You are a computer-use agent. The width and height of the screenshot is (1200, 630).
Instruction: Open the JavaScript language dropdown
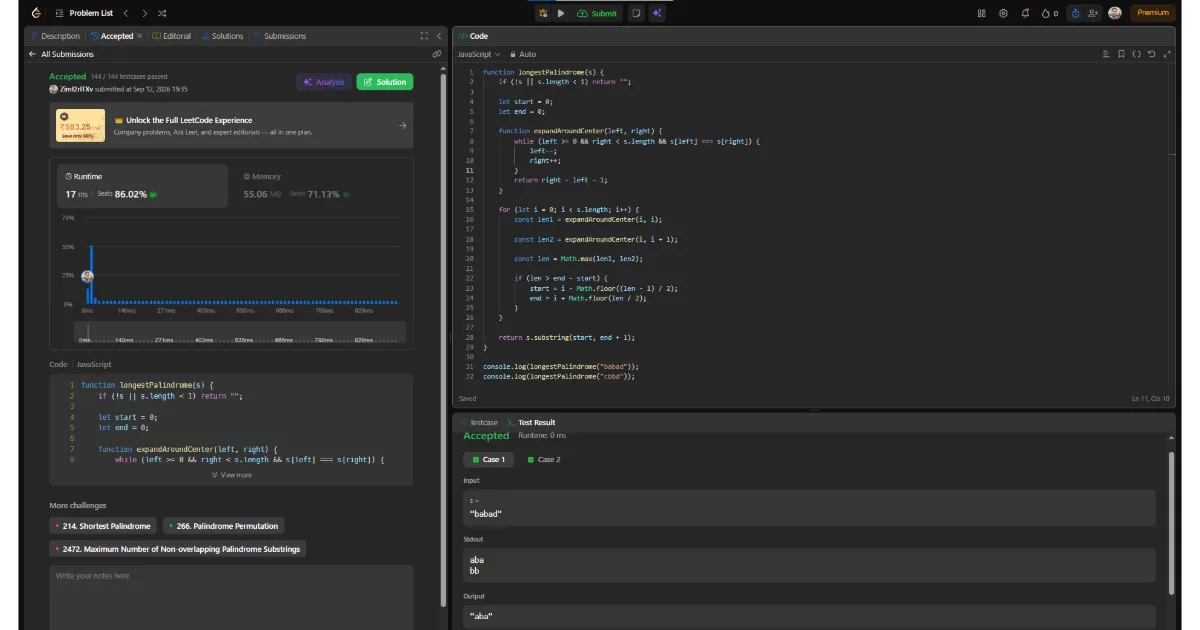point(479,54)
